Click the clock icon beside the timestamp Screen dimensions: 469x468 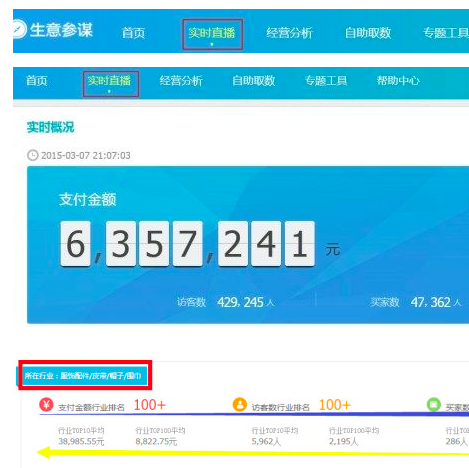[x=33, y=155]
